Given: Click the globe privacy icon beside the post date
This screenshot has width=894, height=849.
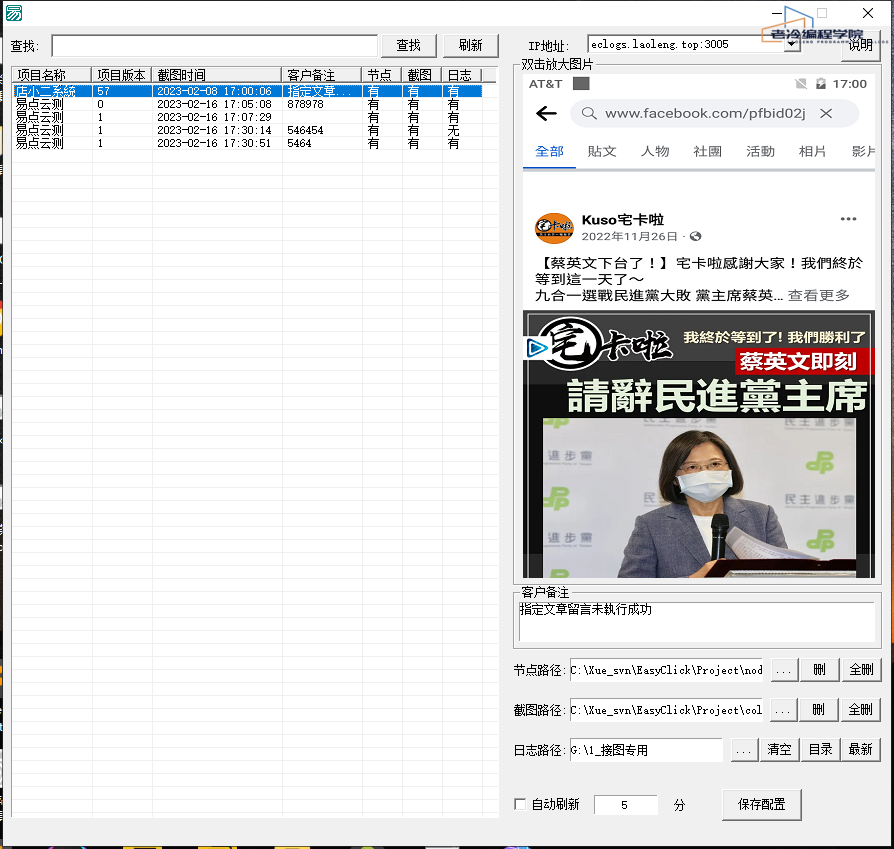Looking at the screenshot, I should click(695, 236).
